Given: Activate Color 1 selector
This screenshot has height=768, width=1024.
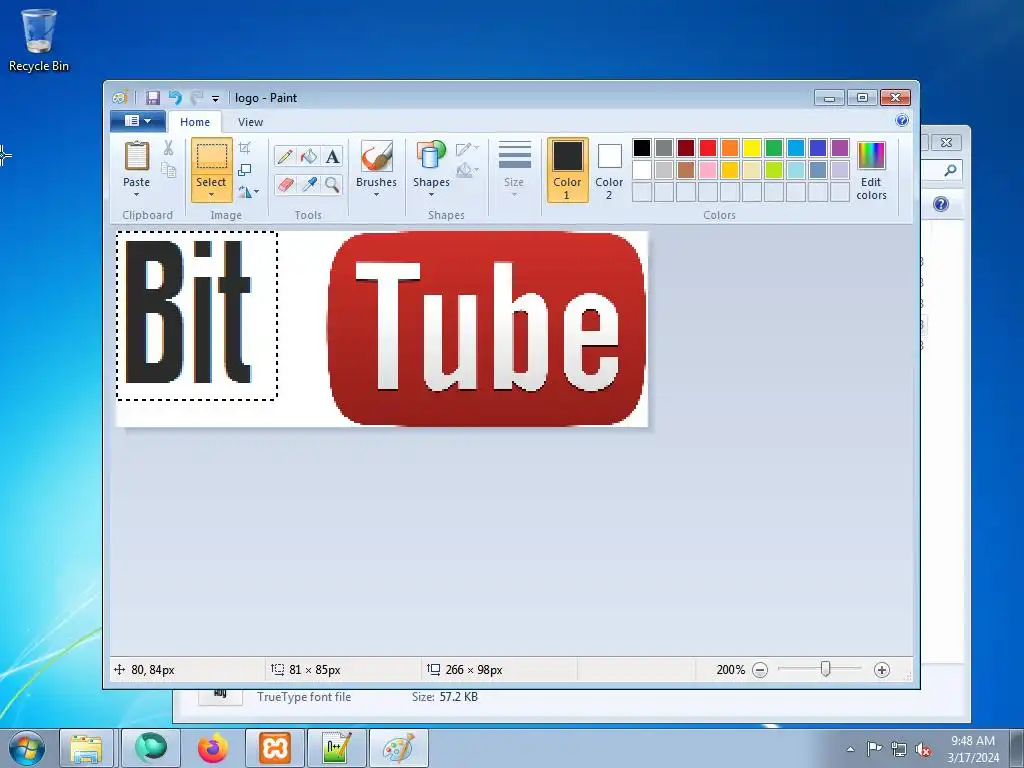Looking at the screenshot, I should [568, 170].
